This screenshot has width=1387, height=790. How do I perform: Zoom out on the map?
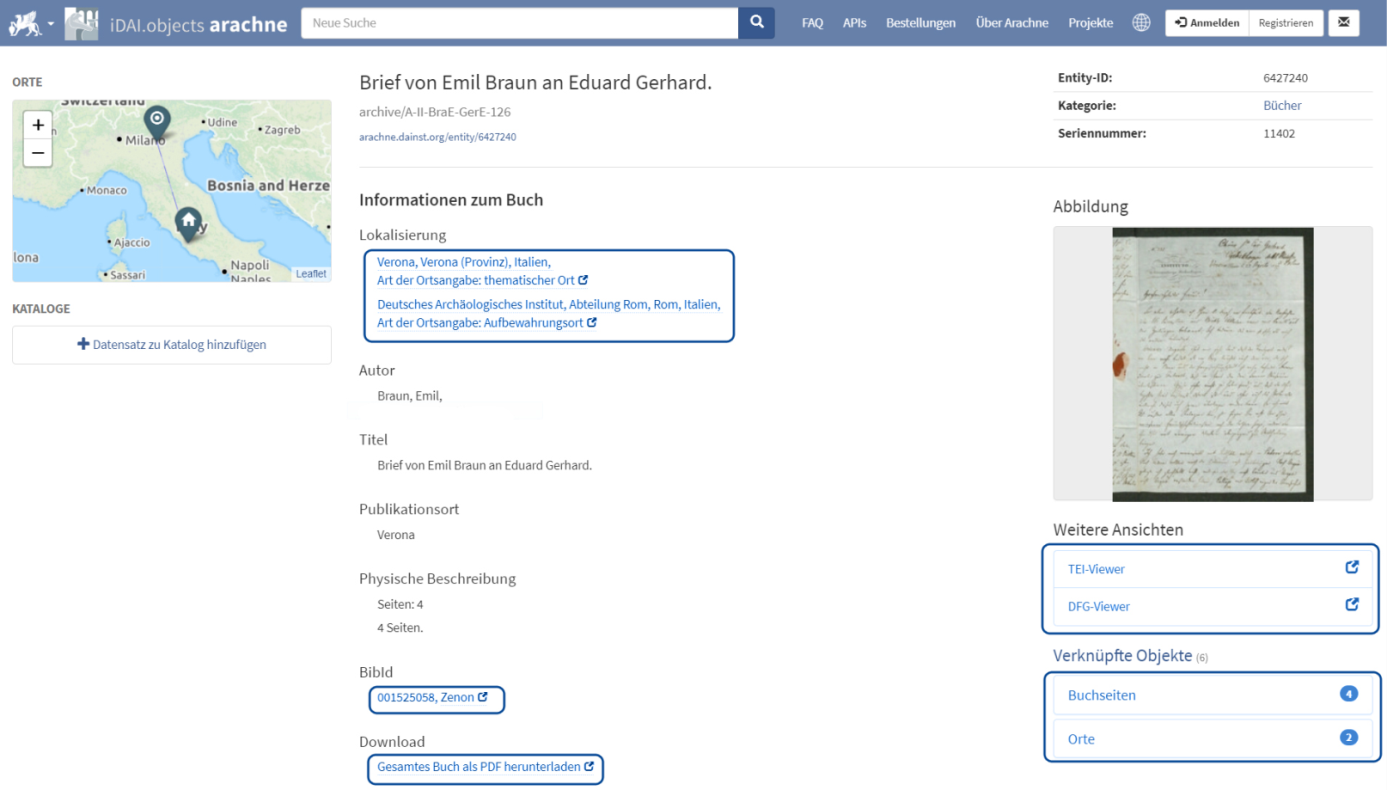point(38,153)
